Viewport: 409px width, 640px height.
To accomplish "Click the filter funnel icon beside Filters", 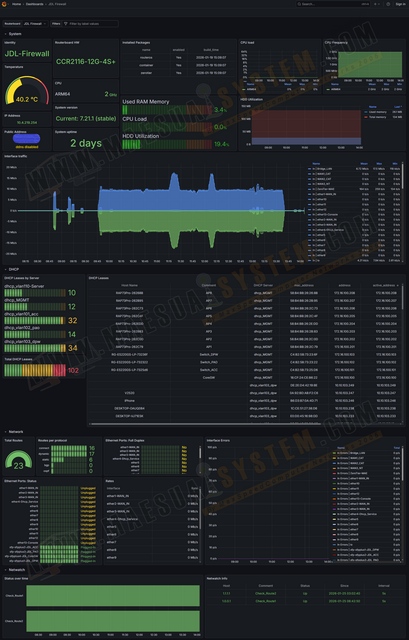I will [x=66, y=24].
